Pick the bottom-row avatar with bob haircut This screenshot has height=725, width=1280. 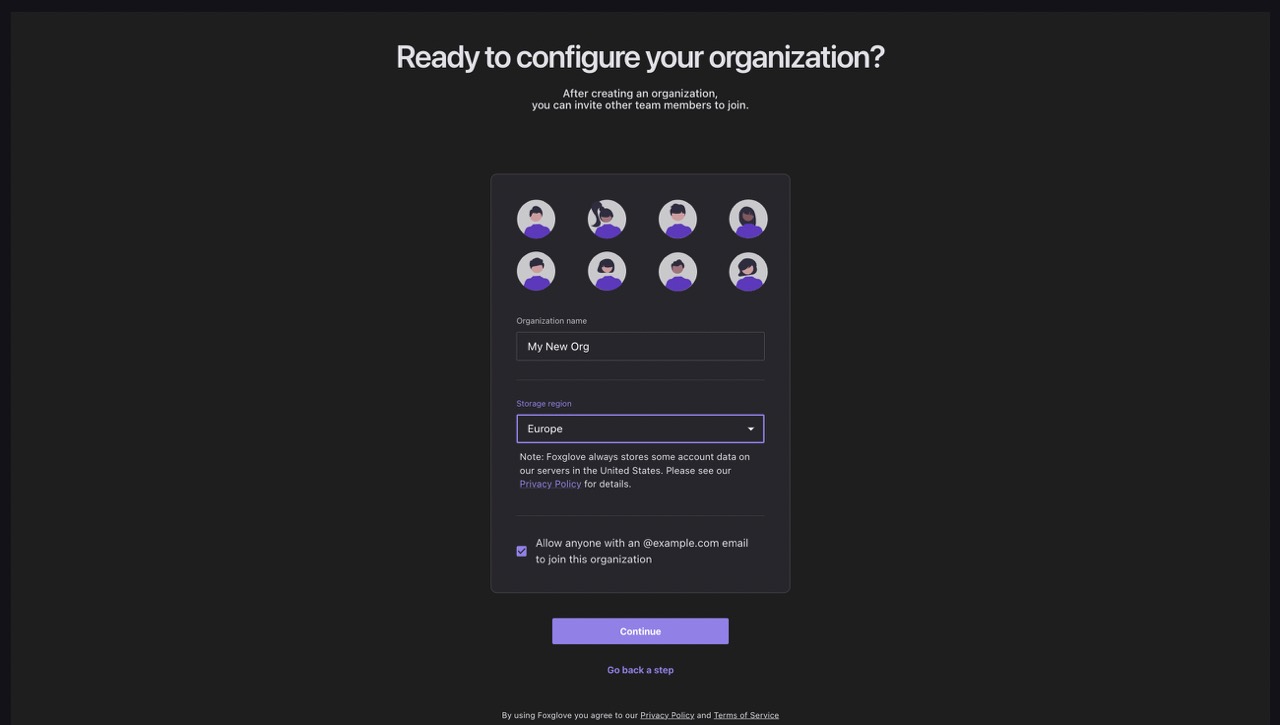(607, 271)
